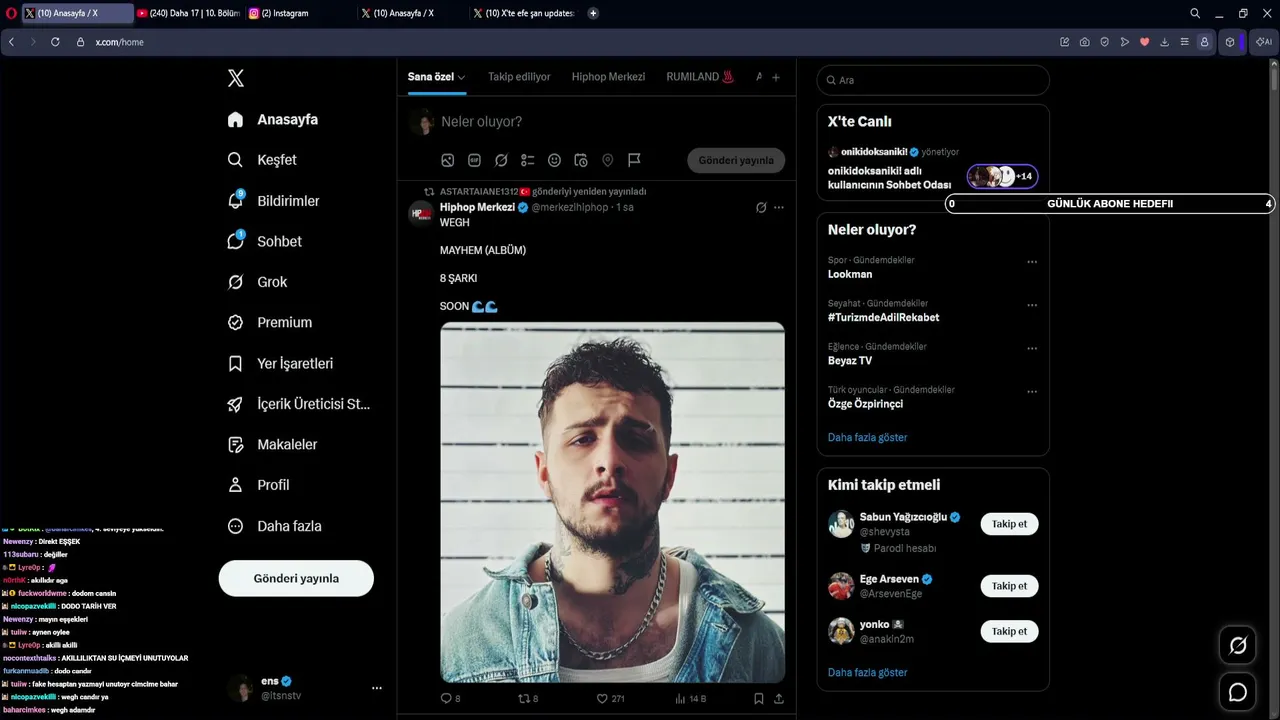Open the ens account menu dots

click(377, 688)
